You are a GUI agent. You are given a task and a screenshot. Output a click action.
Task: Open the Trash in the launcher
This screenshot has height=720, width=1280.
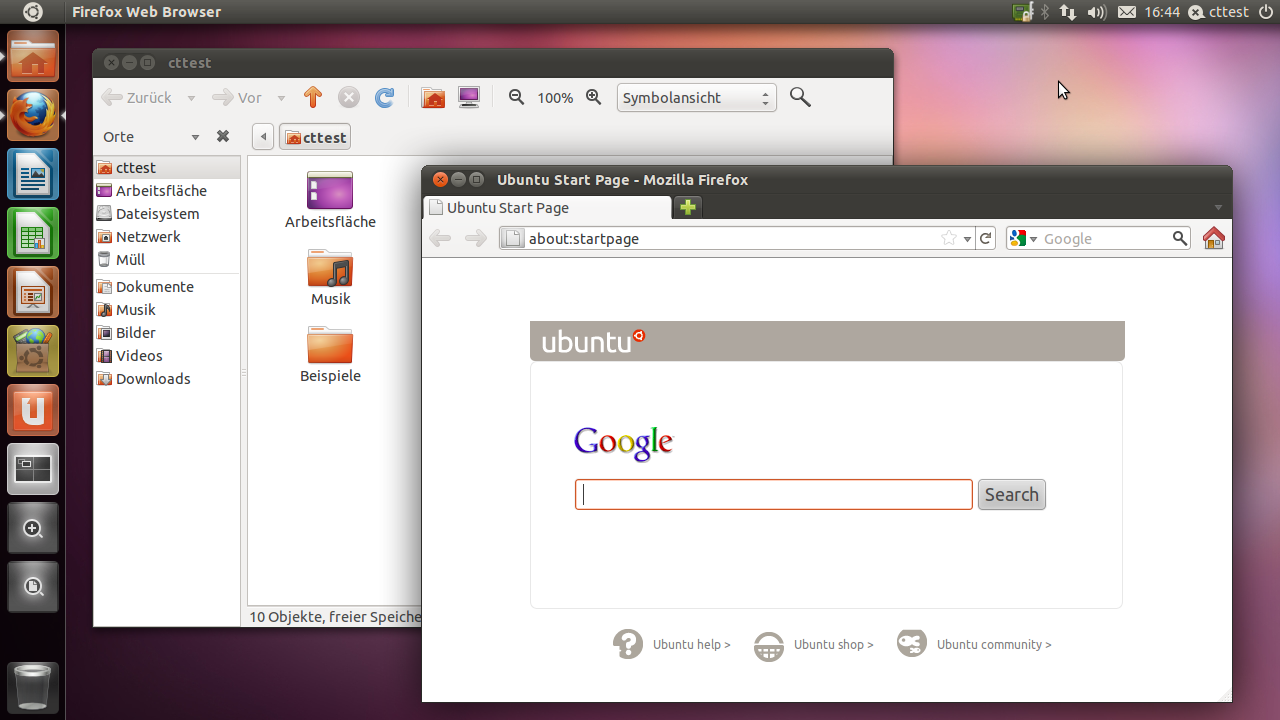(x=33, y=687)
